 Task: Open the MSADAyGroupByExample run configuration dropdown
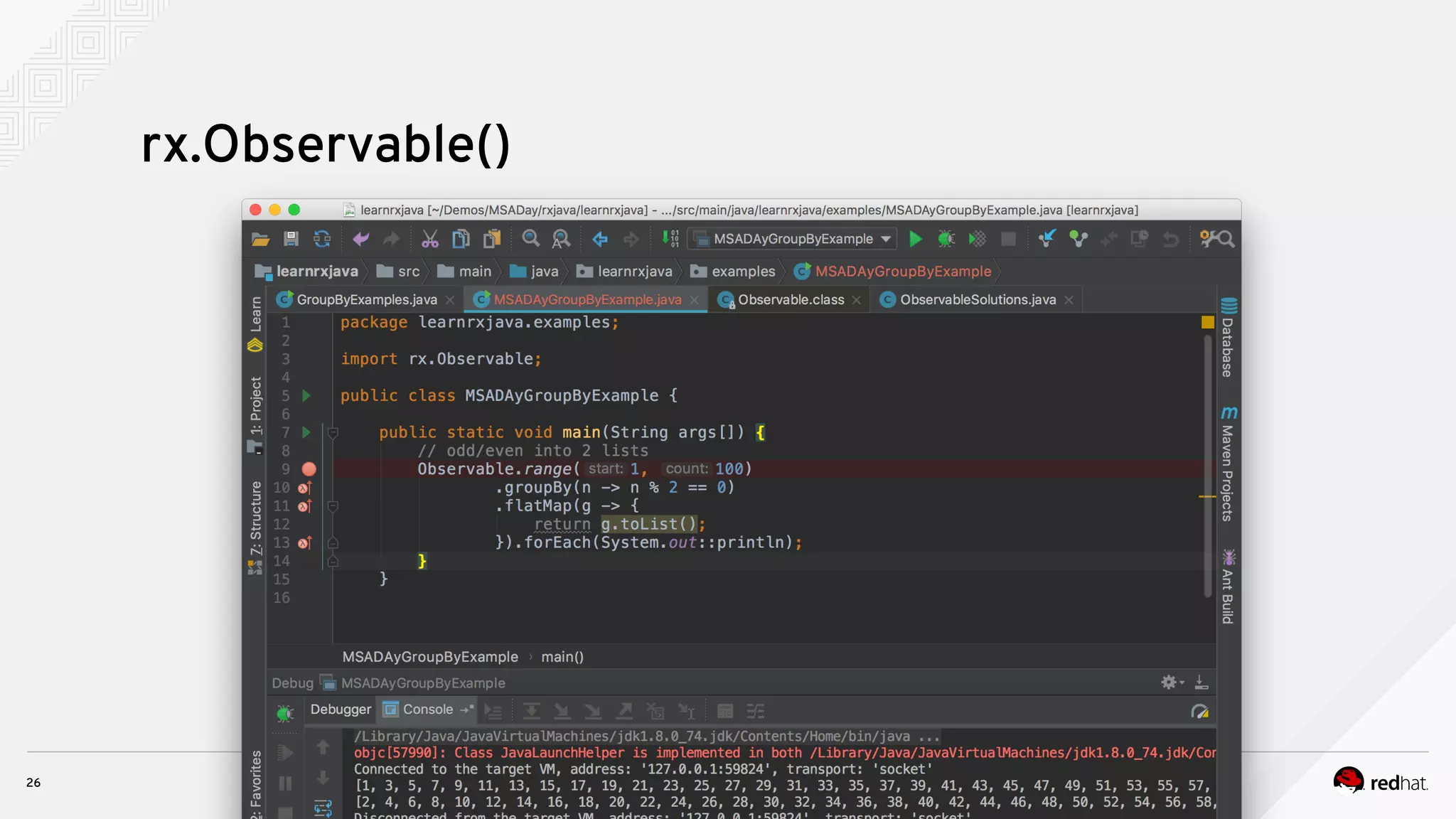(792, 240)
